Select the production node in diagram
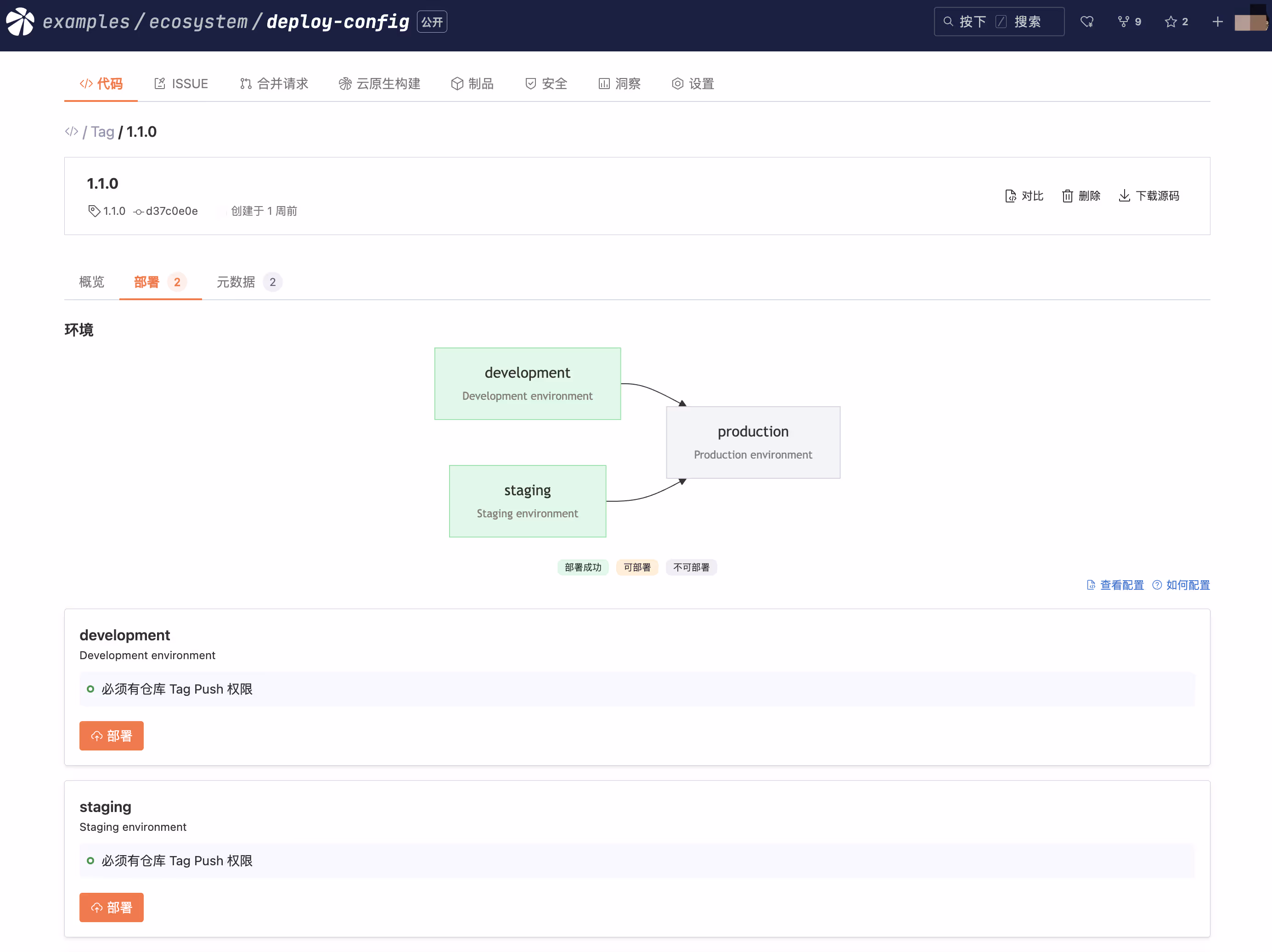This screenshot has width=1272, height=952. click(x=753, y=442)
